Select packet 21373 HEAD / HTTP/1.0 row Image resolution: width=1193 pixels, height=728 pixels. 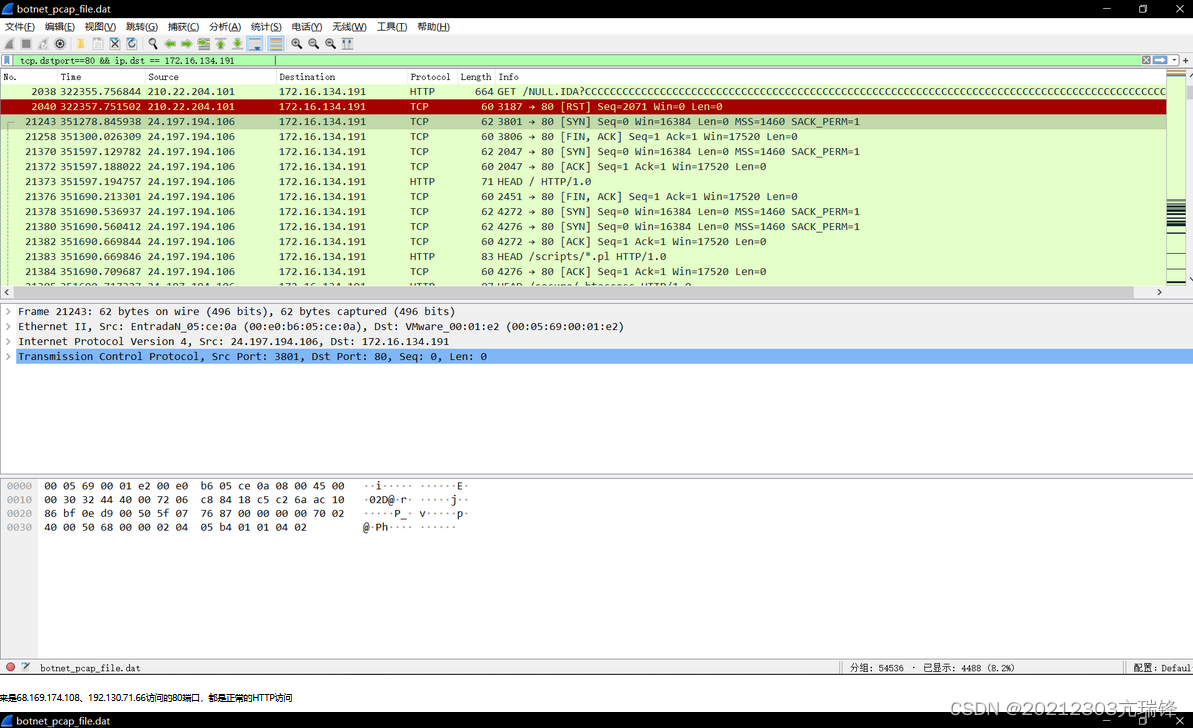coord(583,182)
